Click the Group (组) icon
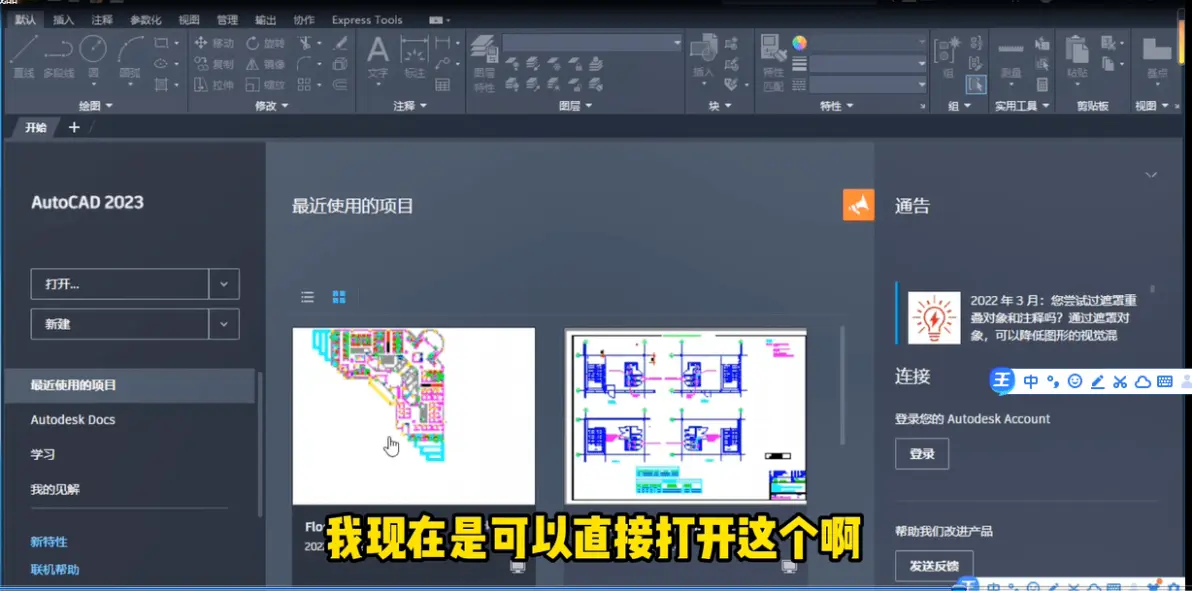 point(948,50)
